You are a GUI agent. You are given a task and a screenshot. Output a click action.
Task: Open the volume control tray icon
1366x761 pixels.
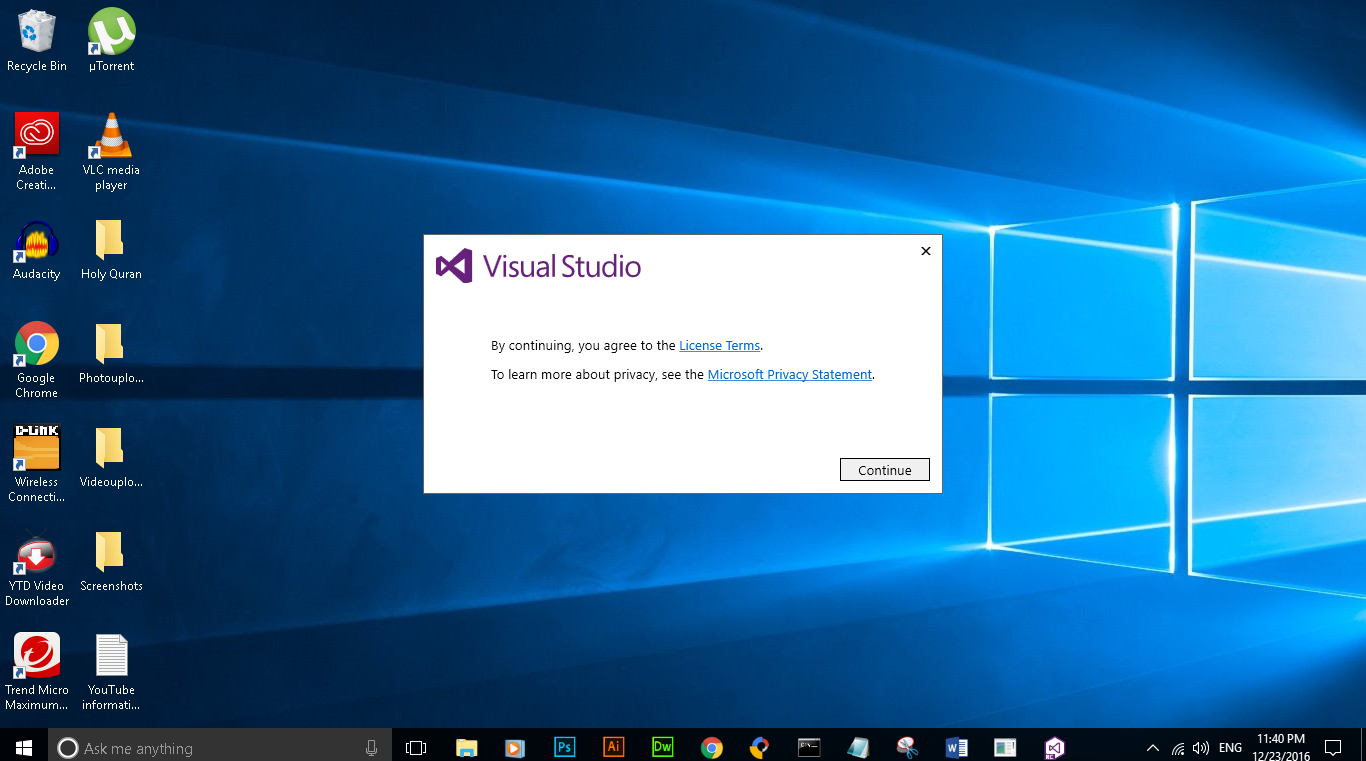tap(1201, 748)
